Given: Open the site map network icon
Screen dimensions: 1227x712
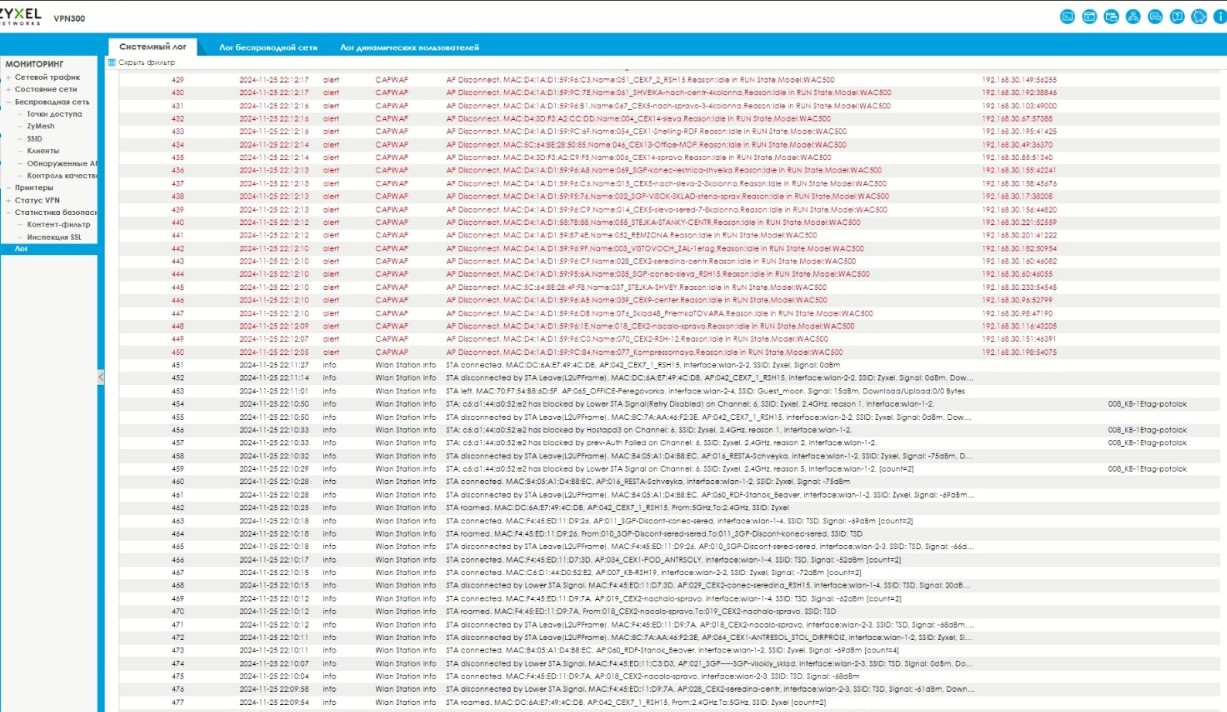Looking at the screenshot, I should [1133, 16].
